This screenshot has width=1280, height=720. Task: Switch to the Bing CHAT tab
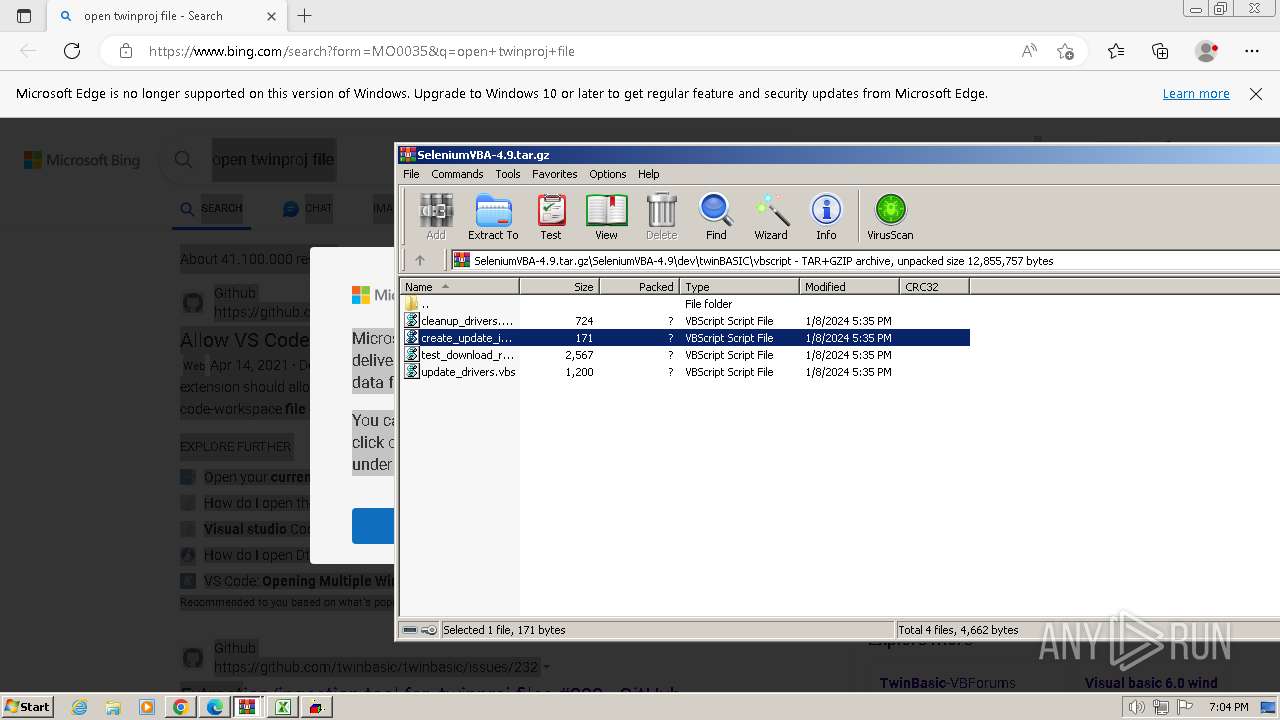307,208
